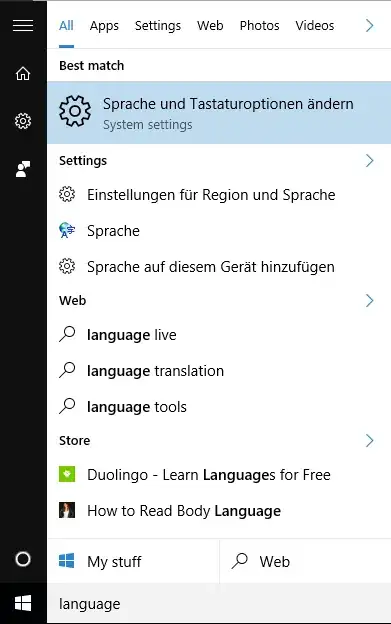This screenshot has width=391, height=624.
Task: Click gear icon beside Sprache auf diesem Gerät hinzufügen
Action: (67, 267)
